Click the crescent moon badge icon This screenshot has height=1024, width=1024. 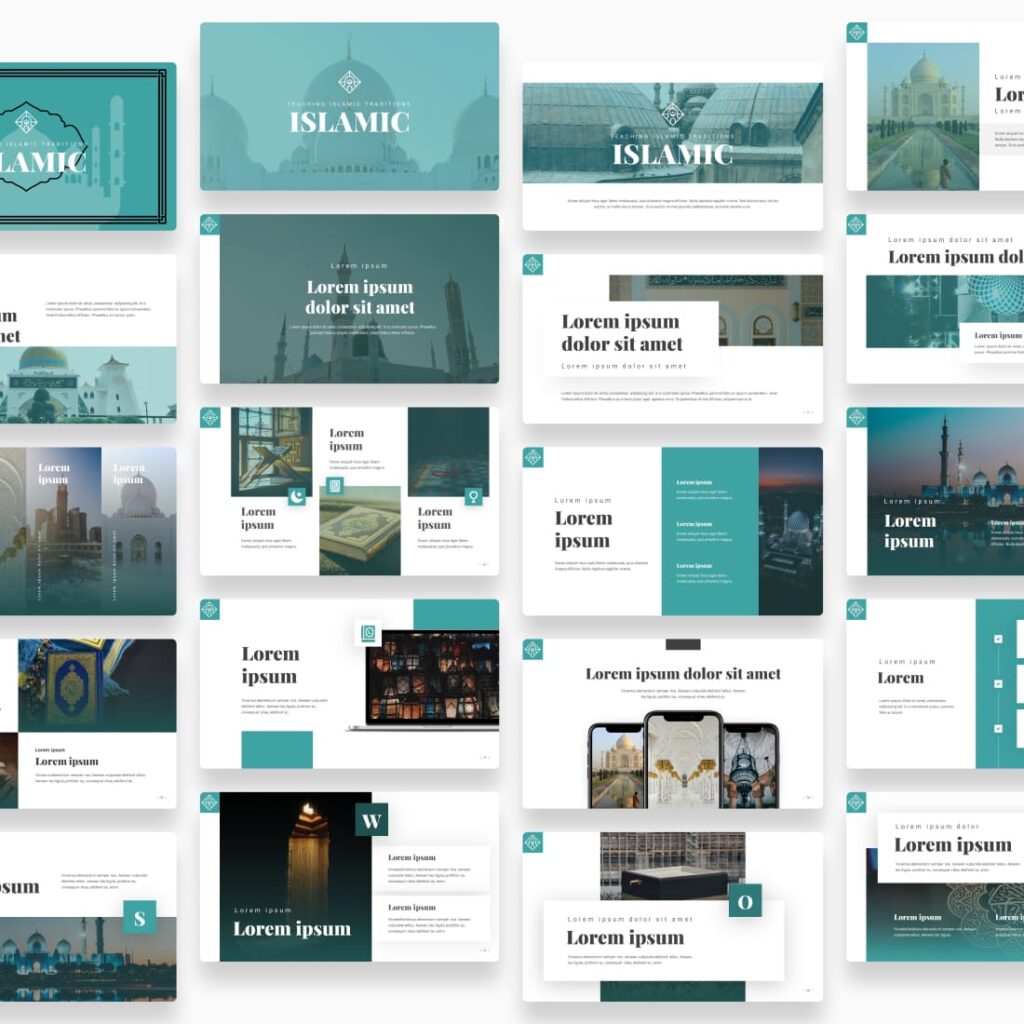(297, 497)
